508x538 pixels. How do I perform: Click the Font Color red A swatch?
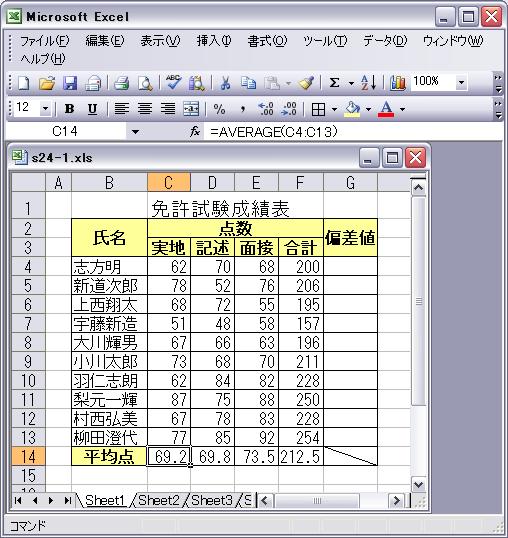pos(386,109)
